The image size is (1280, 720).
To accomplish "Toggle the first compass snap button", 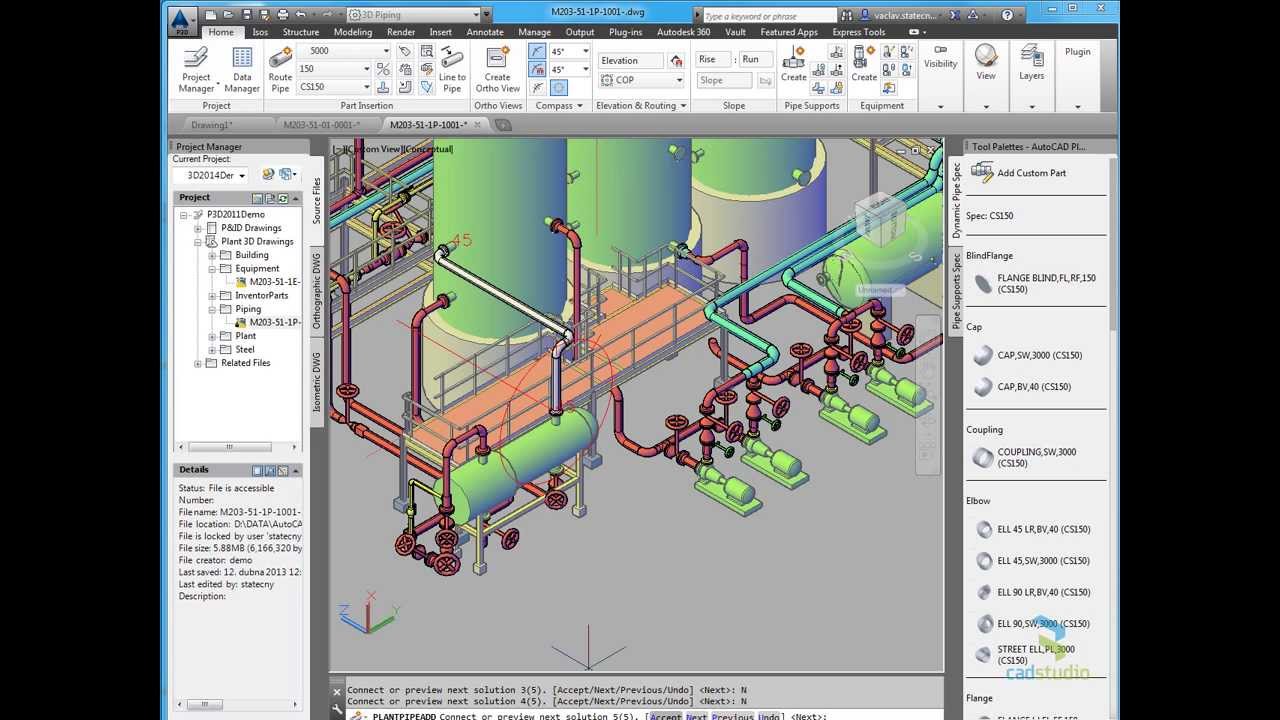I will coord(538,51).
